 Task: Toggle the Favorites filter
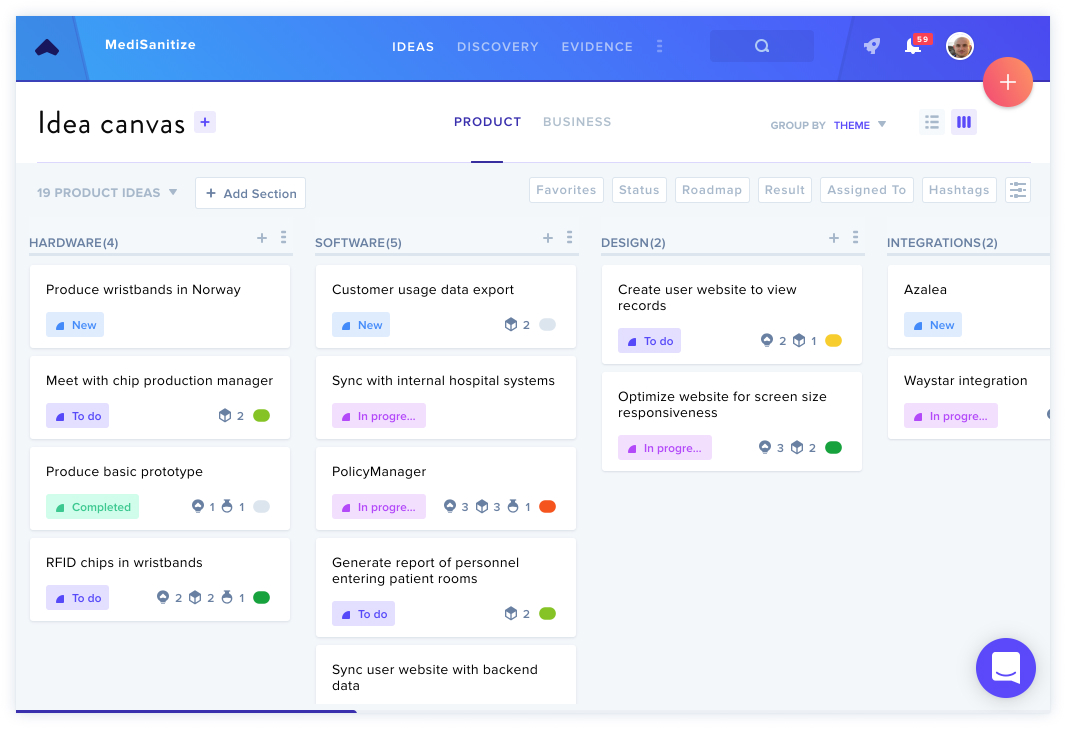click(x=566, y=190)
